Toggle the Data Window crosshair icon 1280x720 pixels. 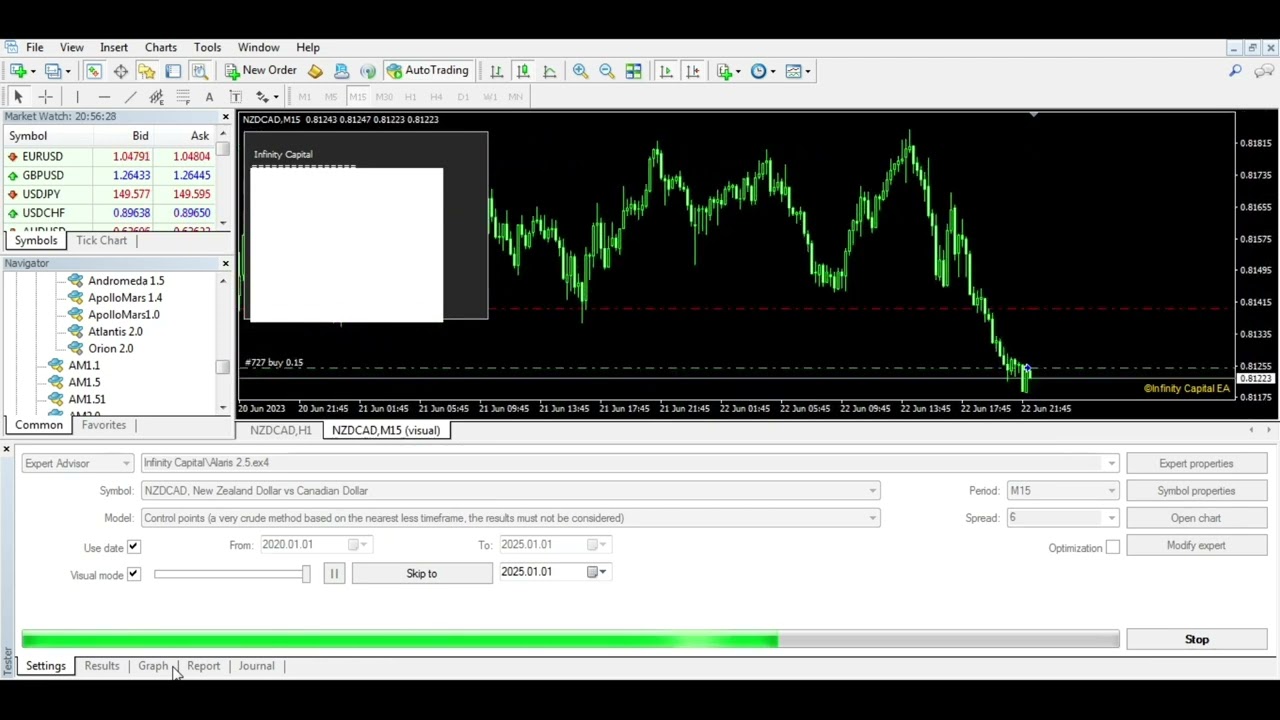(x=120, y=71)
